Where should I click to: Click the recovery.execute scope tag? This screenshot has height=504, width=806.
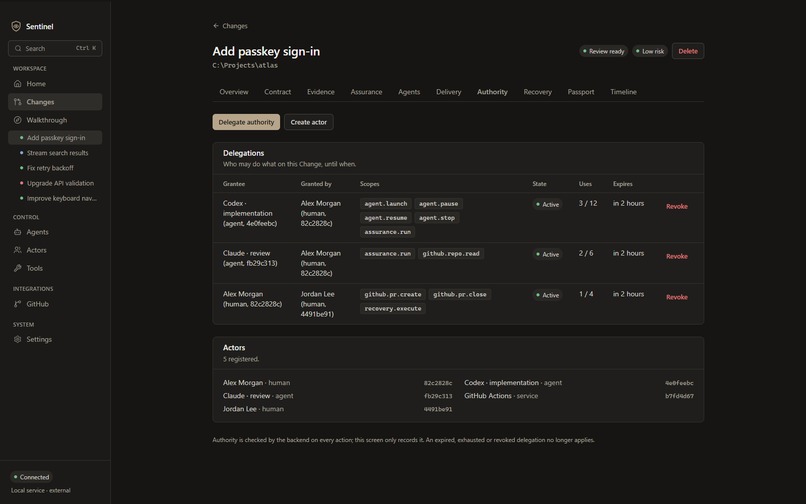tap(393, 309)
